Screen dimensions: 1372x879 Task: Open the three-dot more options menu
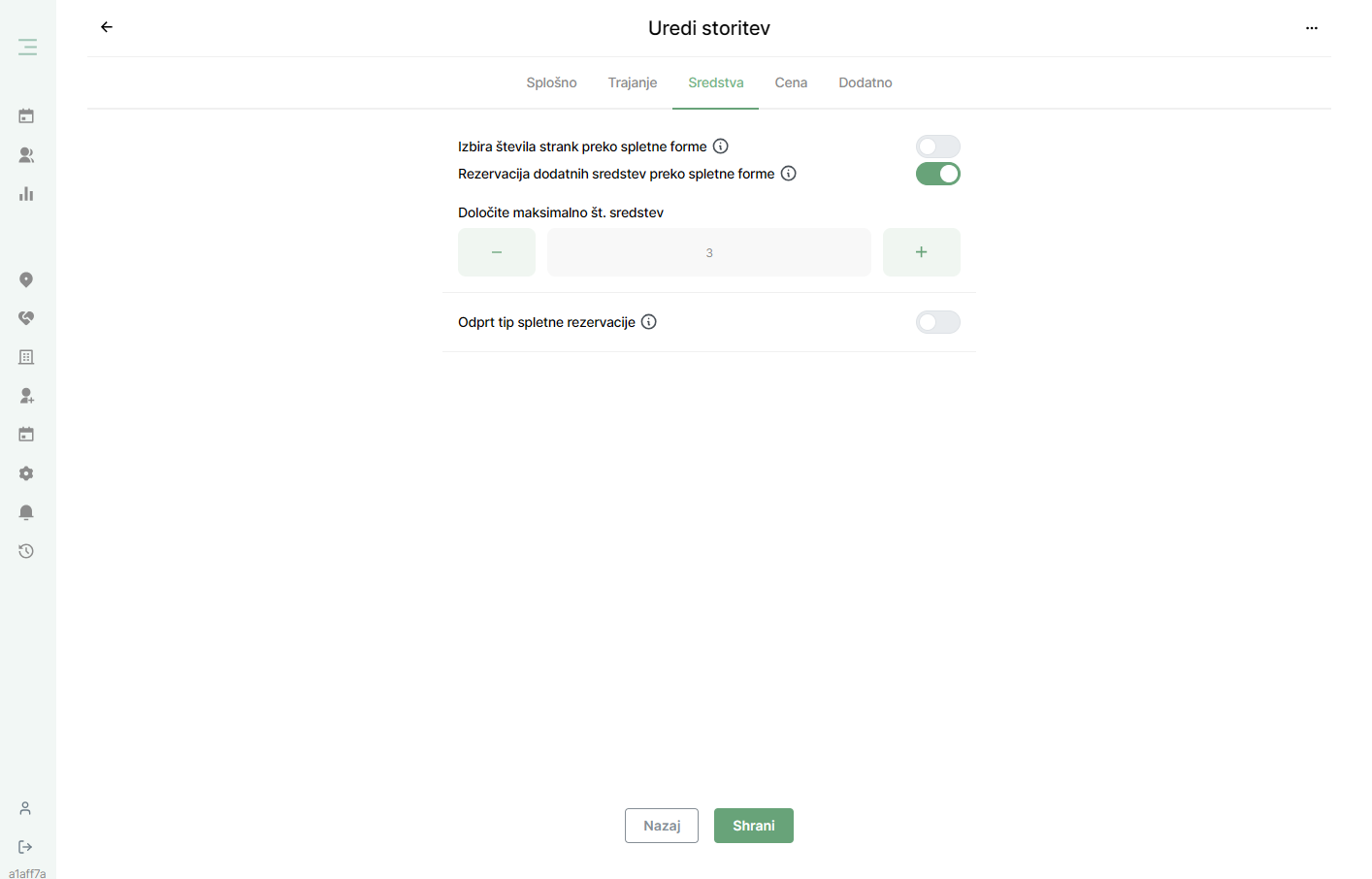1311,28
